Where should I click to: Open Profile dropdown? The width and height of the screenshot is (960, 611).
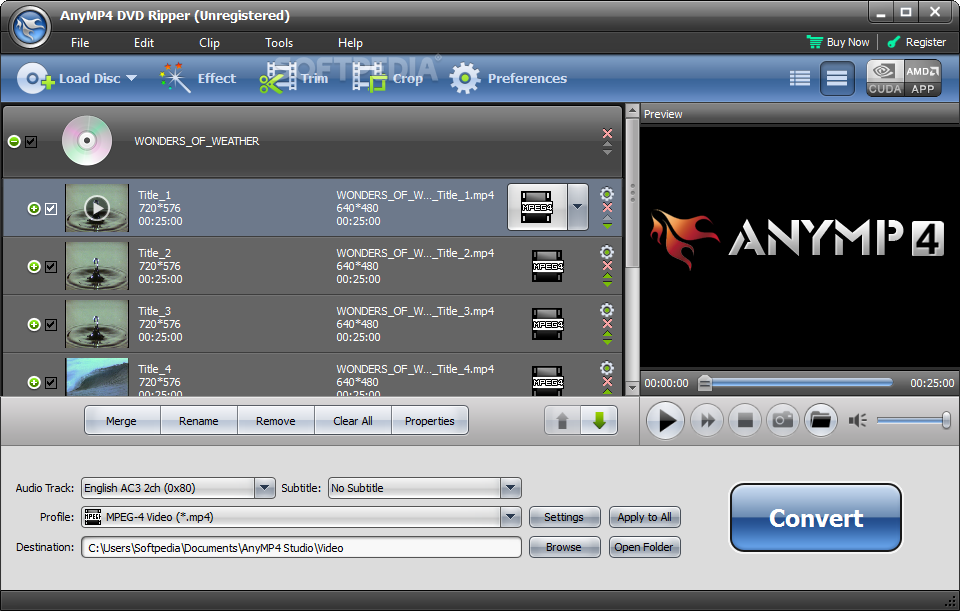pos(511,517)
